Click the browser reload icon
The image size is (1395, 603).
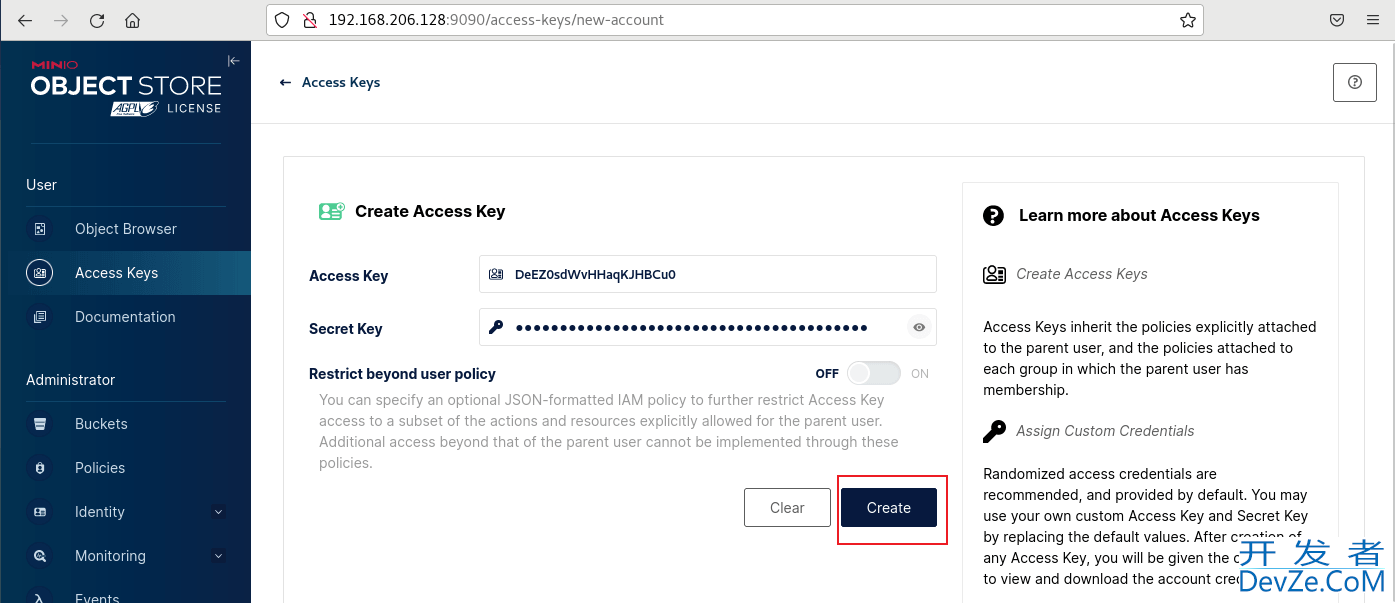point(97,20)
